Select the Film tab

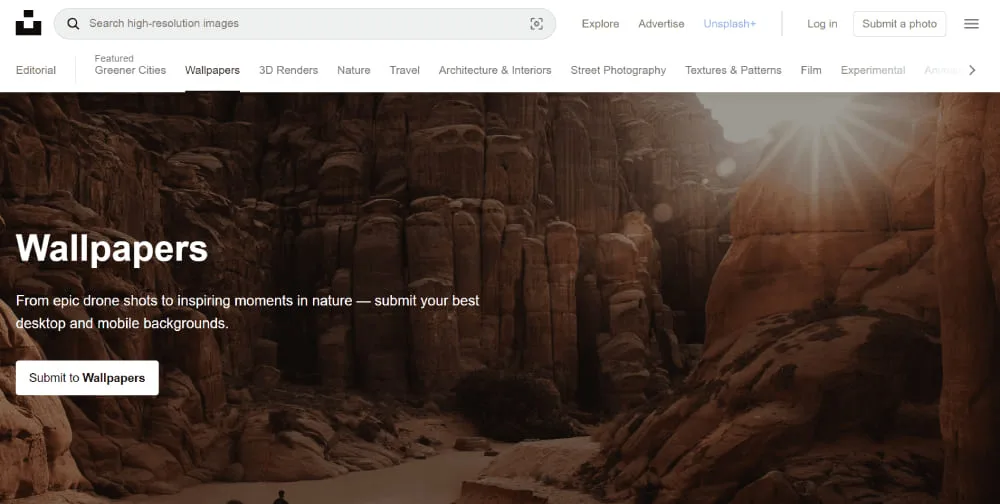811,70
